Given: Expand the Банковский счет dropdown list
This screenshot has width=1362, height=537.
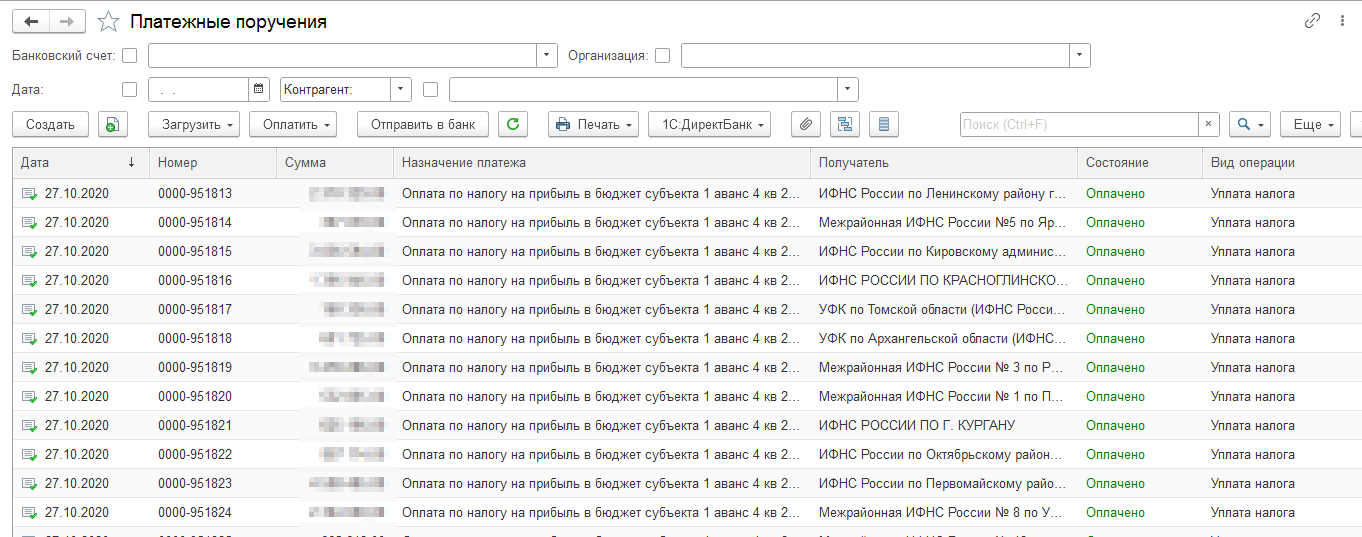Looking at the screenshot, I should 547,56.
